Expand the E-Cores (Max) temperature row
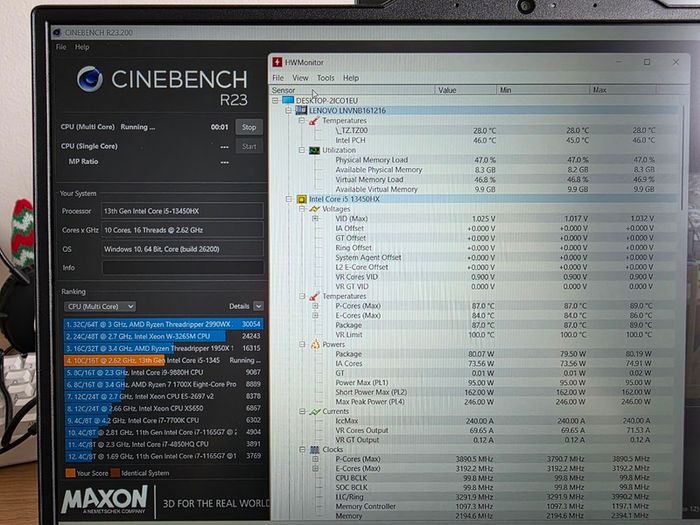This screenshot has width=700, height=525. click(x=315, y=315)
